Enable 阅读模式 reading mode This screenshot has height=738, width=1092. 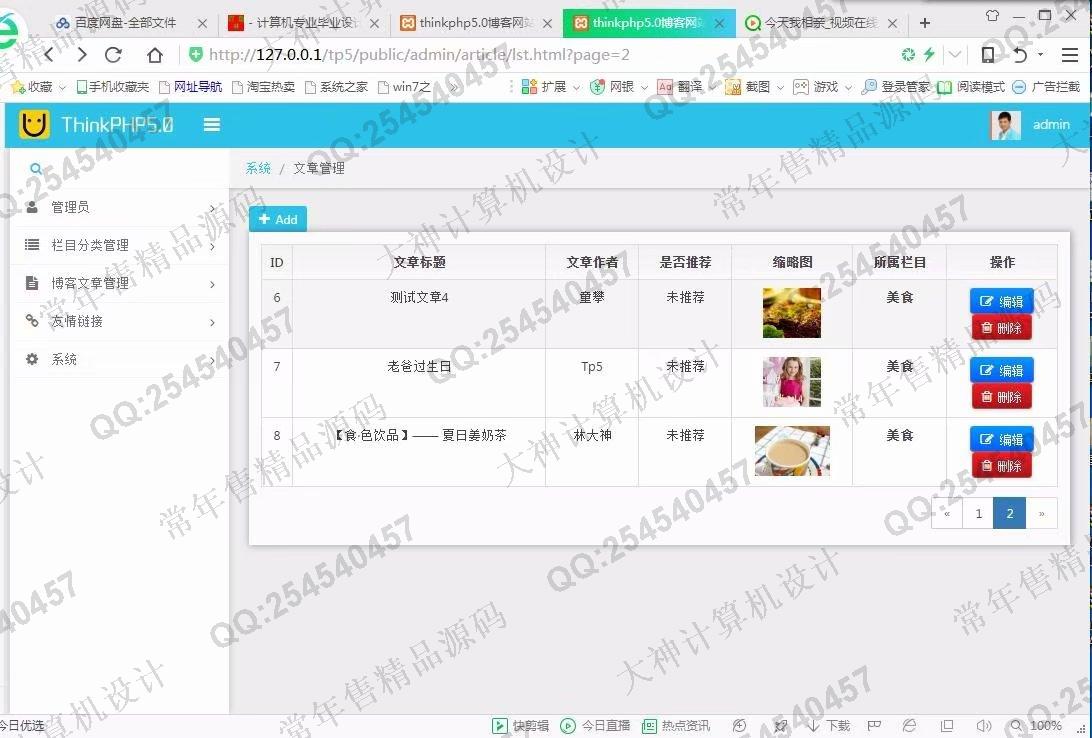click(971, 87)
